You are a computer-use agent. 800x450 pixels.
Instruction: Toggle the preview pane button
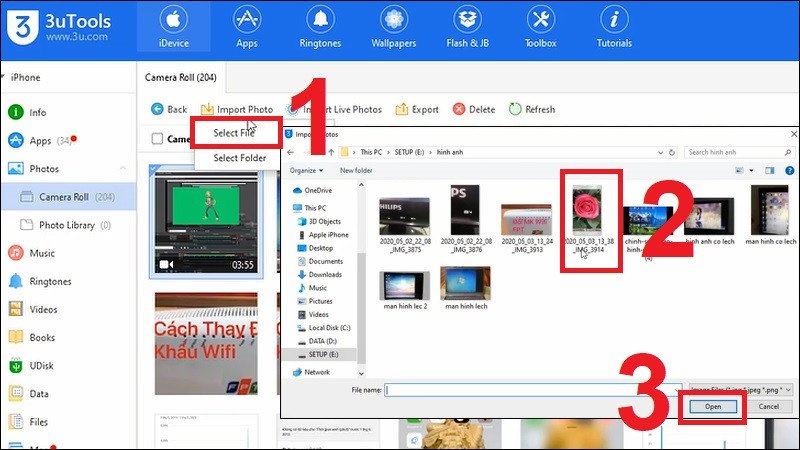[x=769, y=170]
